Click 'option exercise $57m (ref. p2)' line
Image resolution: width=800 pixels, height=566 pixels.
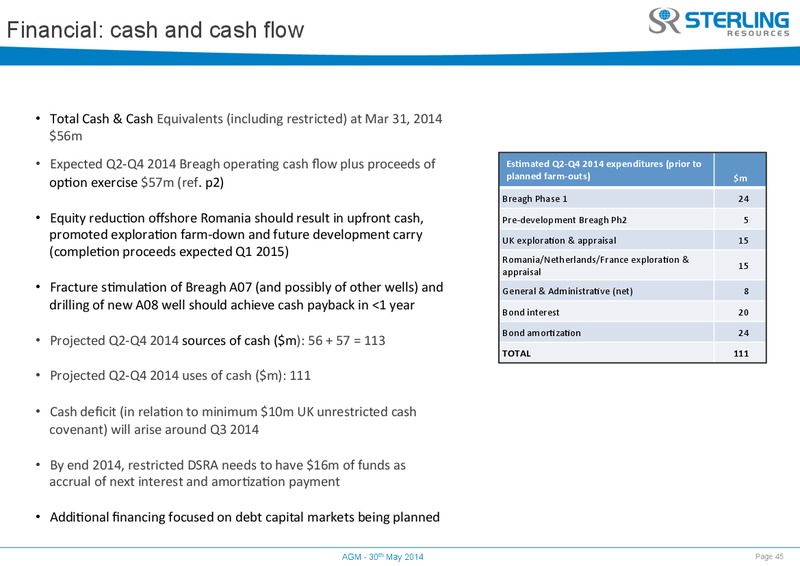point(137,182)
